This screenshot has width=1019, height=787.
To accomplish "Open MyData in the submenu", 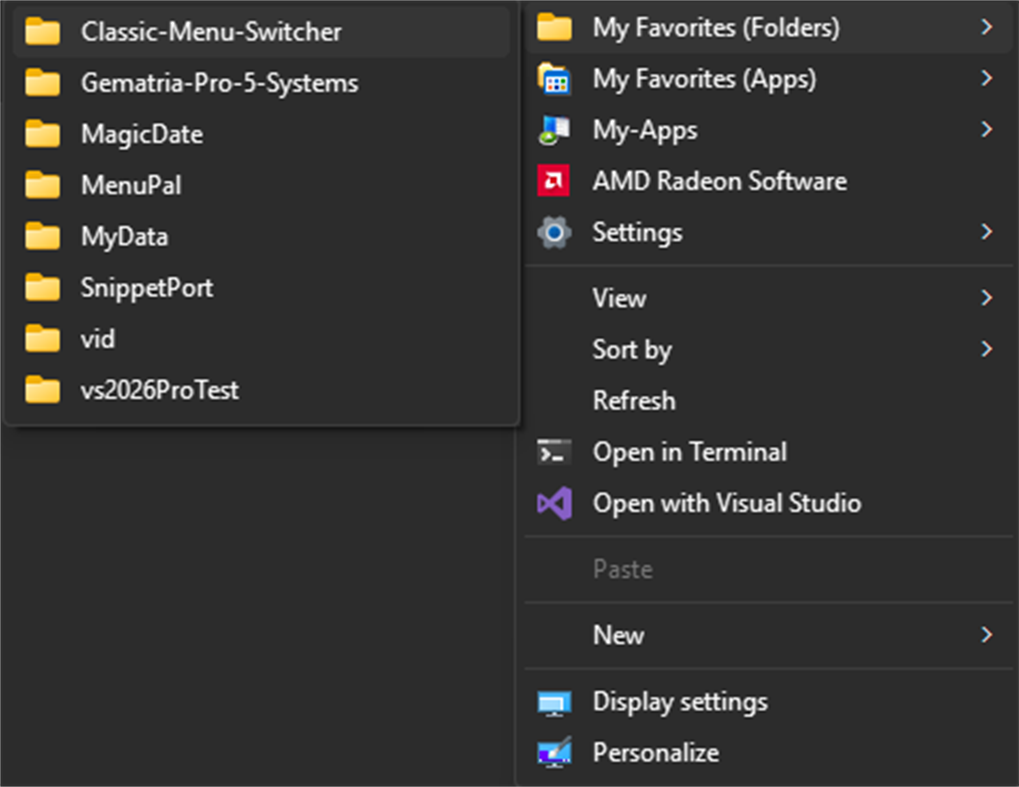I will click(261, 237).
